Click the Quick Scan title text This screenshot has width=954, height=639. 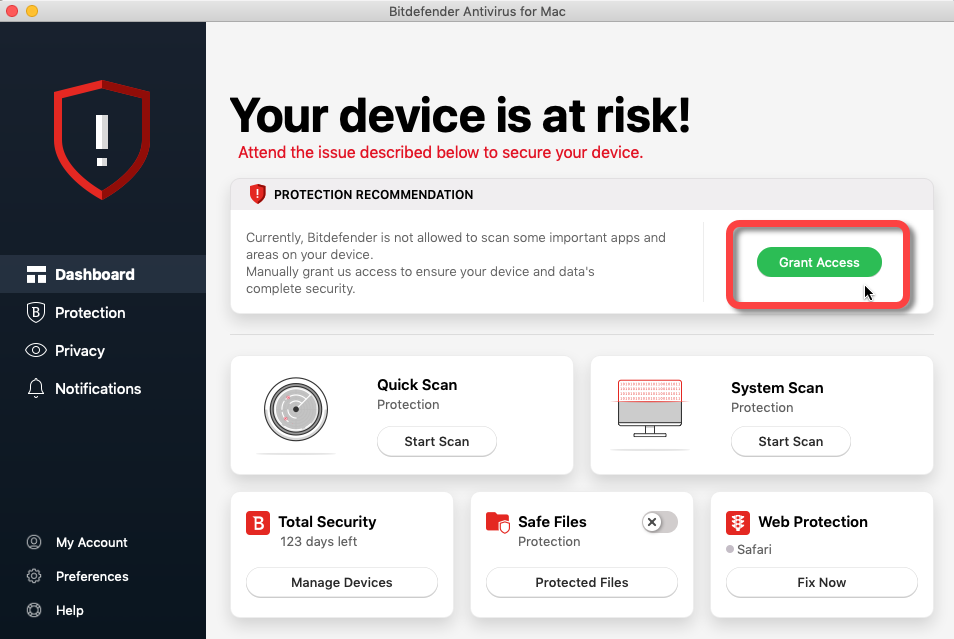point(417,385)
